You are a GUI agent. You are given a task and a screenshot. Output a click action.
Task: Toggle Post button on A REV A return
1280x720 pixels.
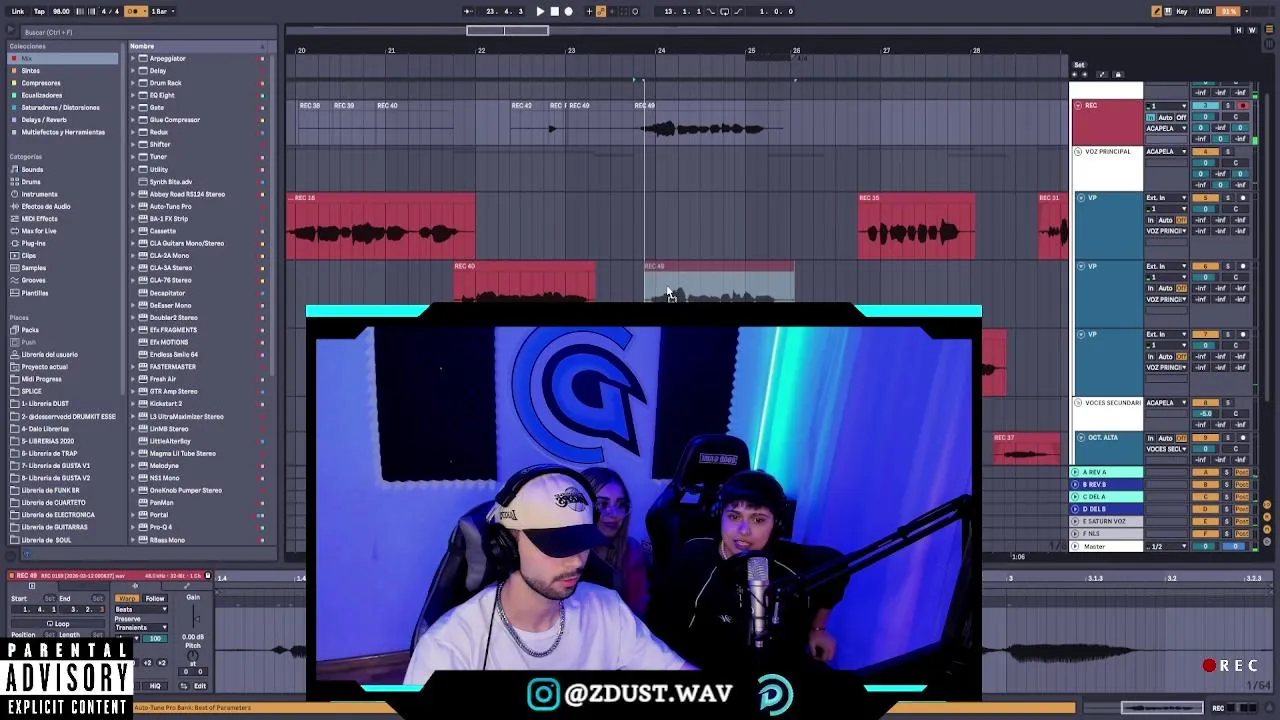(1242, 472)
